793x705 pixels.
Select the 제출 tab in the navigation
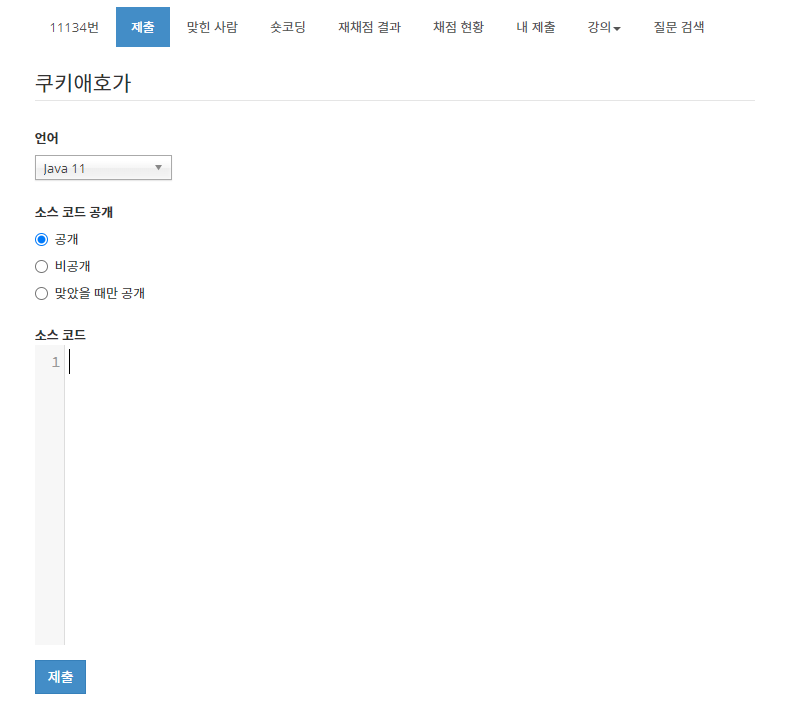(143, 27)
